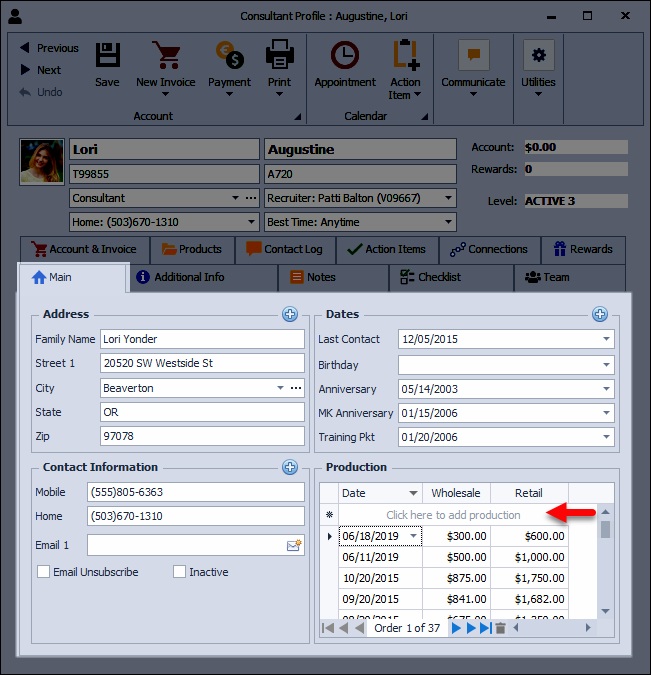Open the Utilities gear icon
This screenshot has width=651, height=675.
[539, 55]
